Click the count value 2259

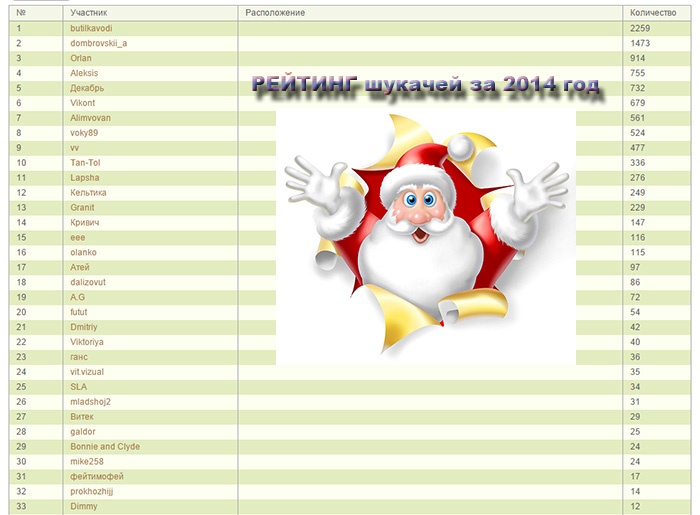coord(640,28)
